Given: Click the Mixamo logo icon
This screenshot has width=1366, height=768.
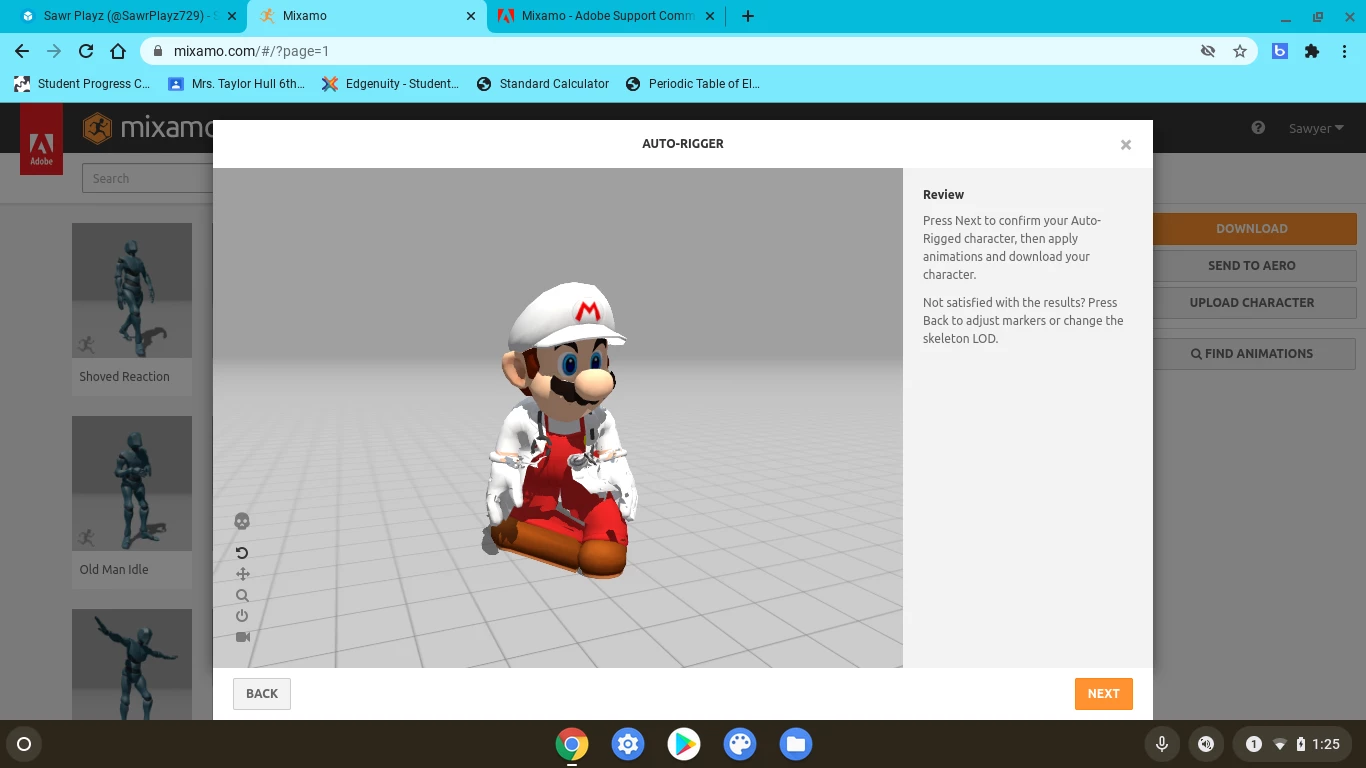Looking at the screenshot, I should point(97,128).
